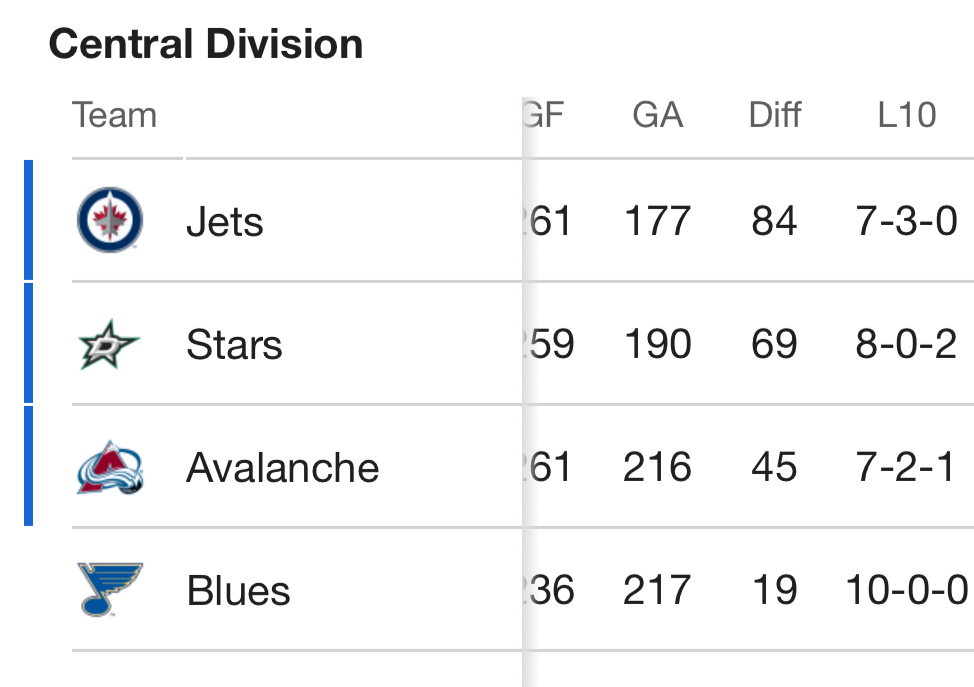Click the Team column header
The image size is (974, 687).
(114, 115)
